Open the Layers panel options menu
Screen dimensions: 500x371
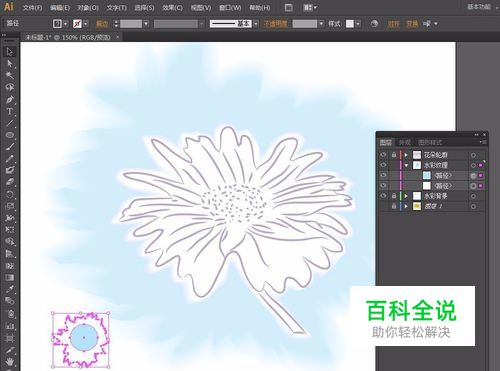pos(483,142)
